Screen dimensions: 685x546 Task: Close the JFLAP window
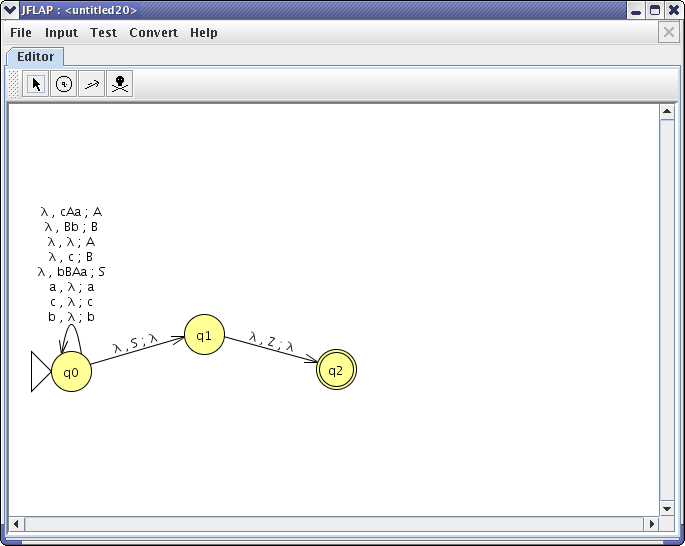tap(674, 10)
